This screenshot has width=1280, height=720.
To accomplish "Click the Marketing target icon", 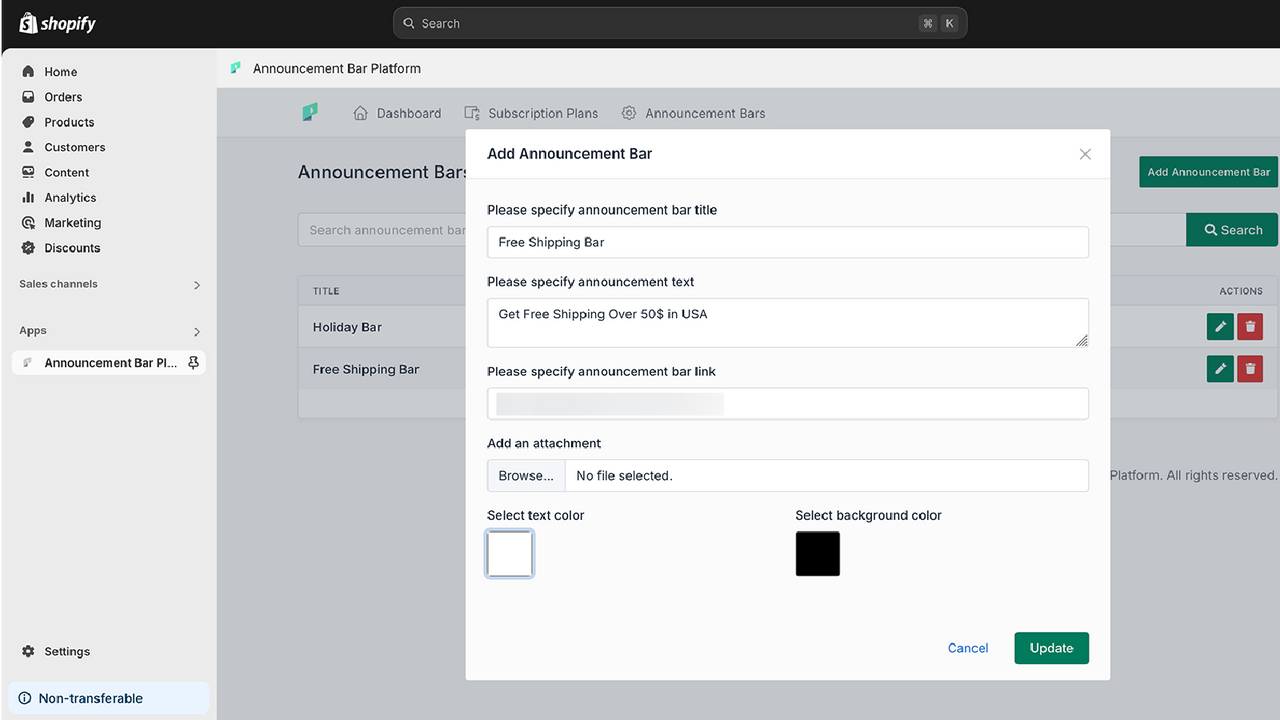I will click(x=28, y=223).
